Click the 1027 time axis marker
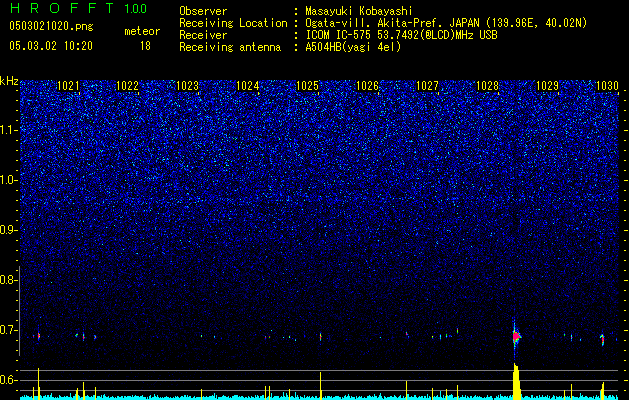The image size is (629, 400). (427, 86)
